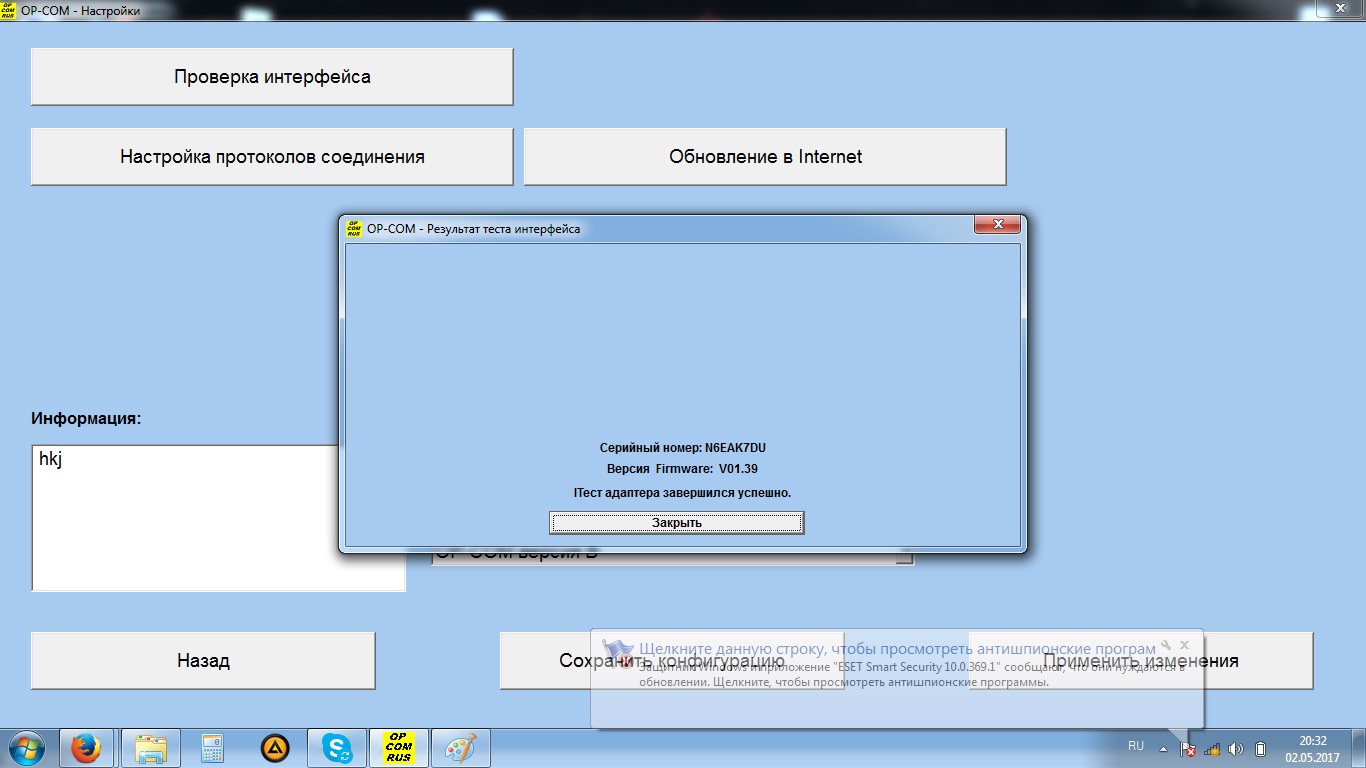This screenshot has width=1366, height=768.
Task: Click Применить изменения button
Action: pyautogui.click(x=1140, y=660)
